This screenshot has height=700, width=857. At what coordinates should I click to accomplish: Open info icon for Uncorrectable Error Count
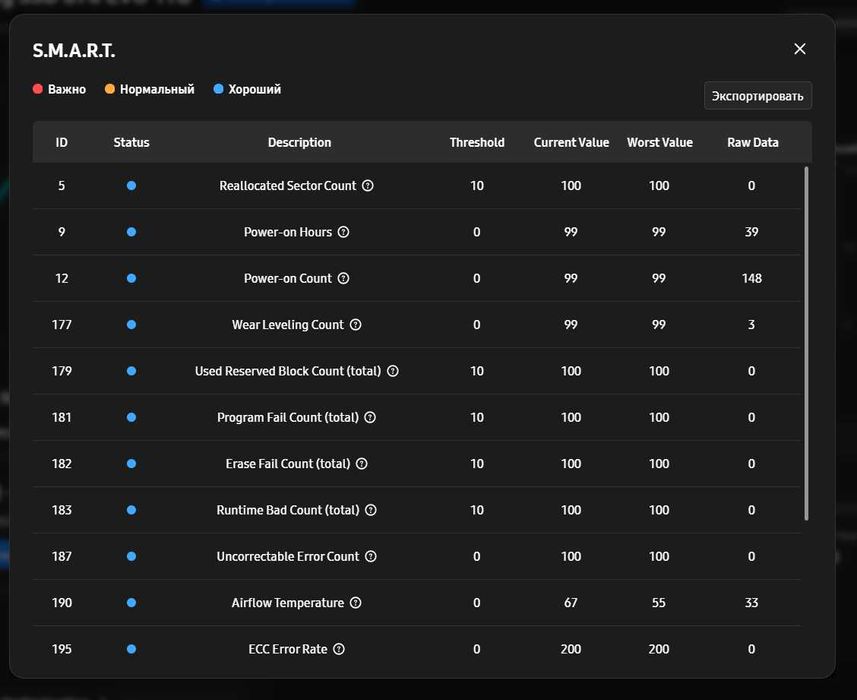click(x=371, y=557)
